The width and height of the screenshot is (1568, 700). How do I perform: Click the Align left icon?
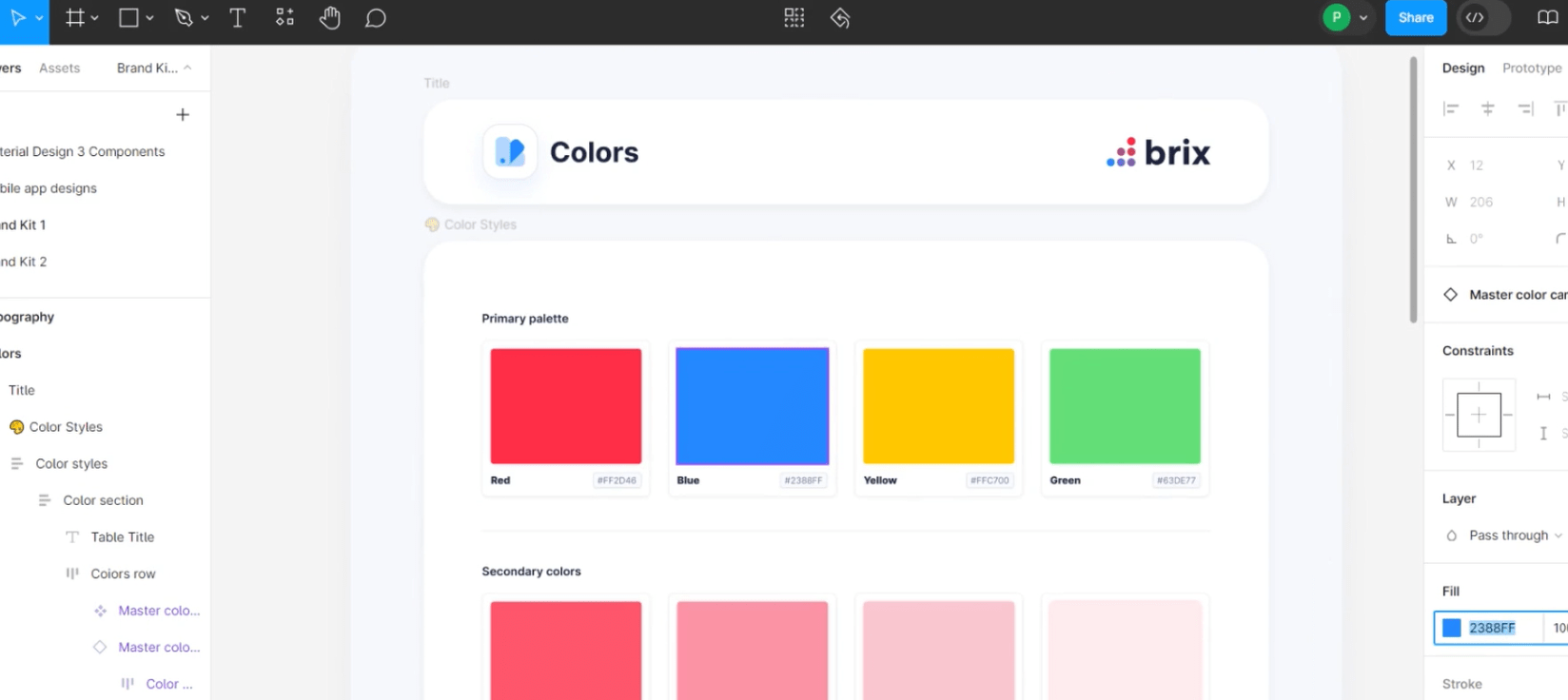tap(1451, 109)
